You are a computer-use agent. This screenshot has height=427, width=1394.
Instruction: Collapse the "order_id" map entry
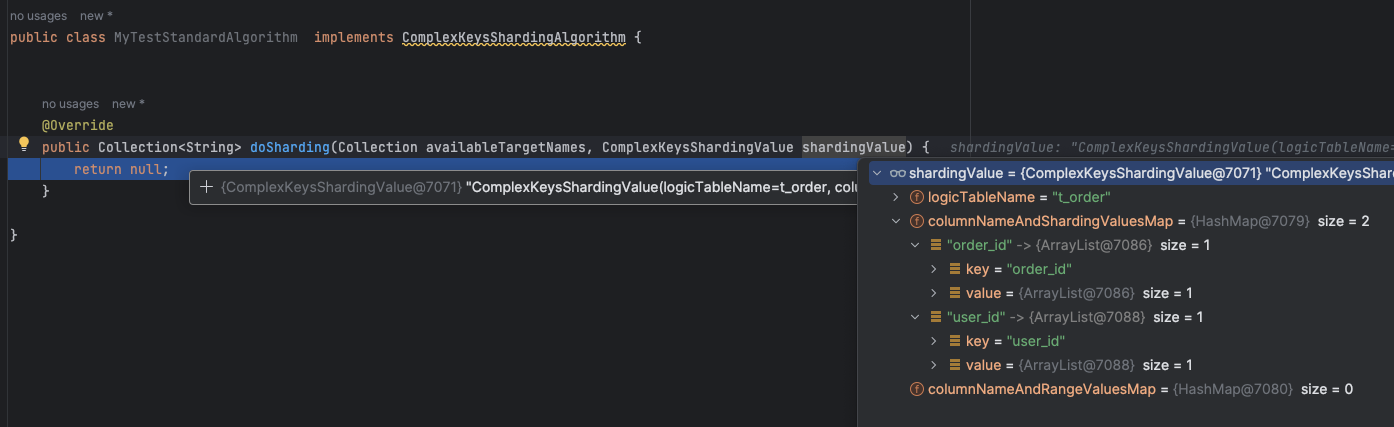(x=915, y=245)
